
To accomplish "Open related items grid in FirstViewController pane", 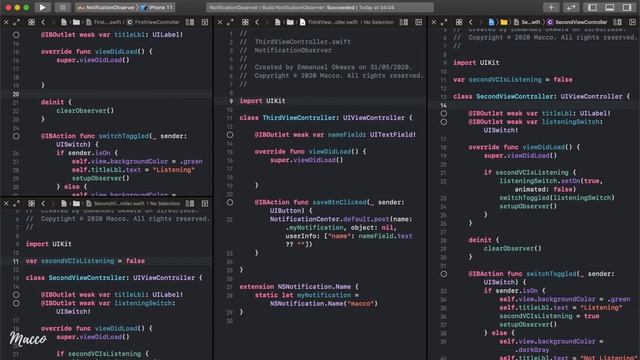I will pos(31,22).
